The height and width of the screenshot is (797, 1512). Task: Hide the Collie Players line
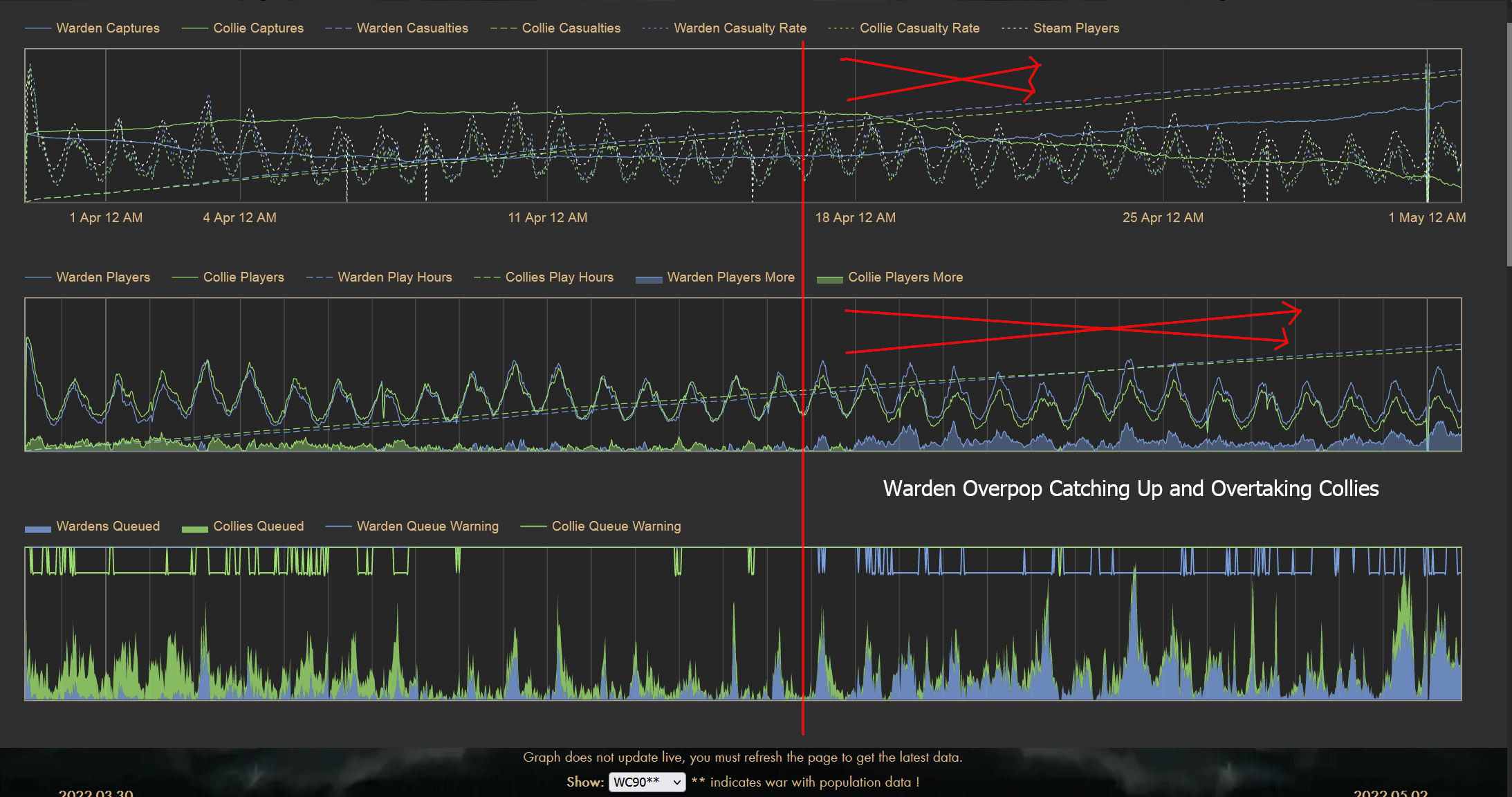click(x=243, y=277)
